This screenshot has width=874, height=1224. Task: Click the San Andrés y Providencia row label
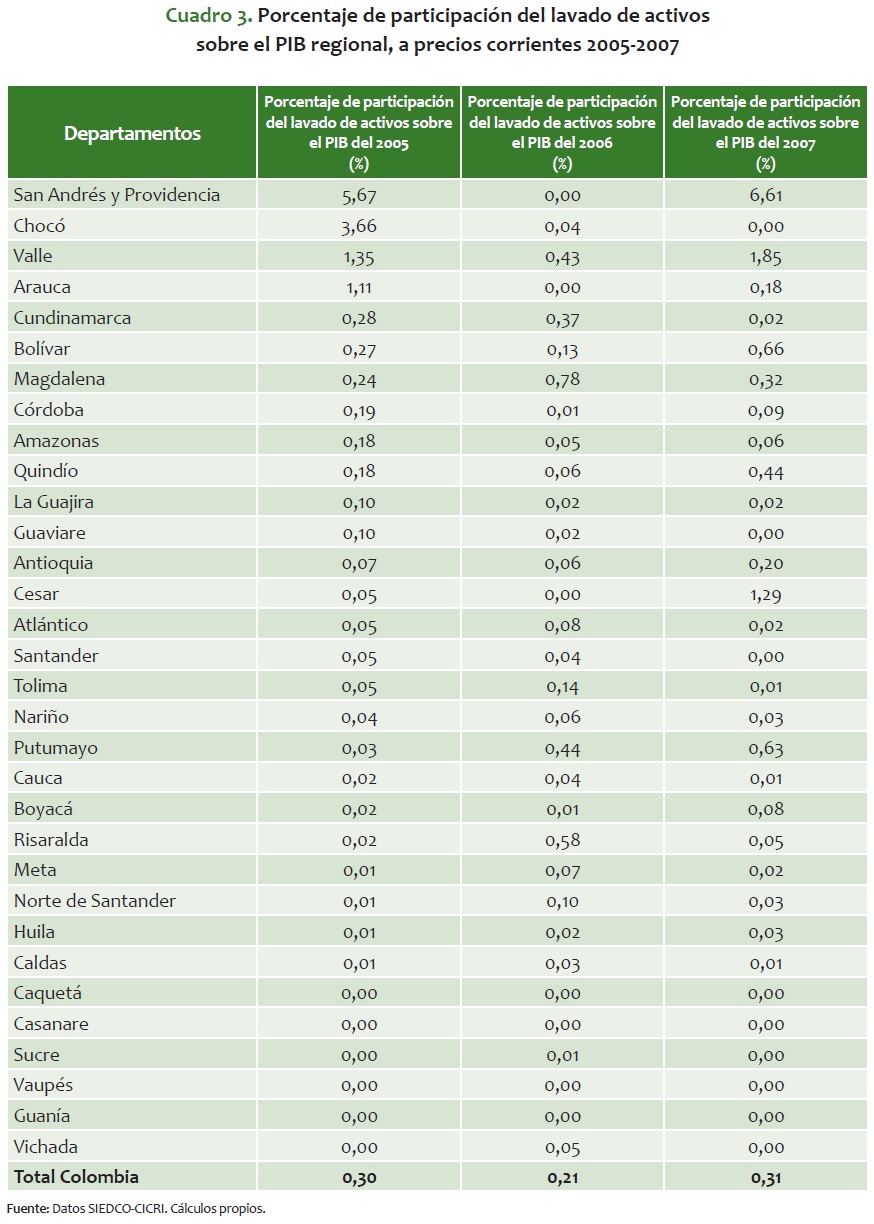117,195
